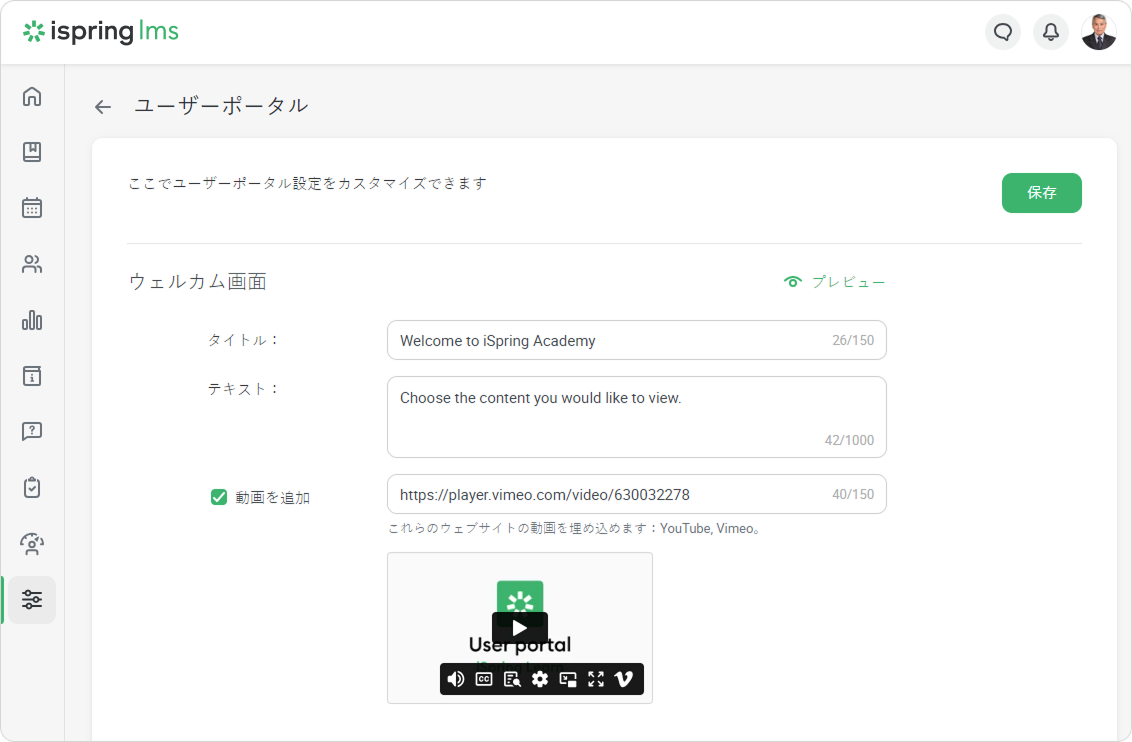Click the green 保存 button
Screen dimensions: 1132x742
coord(1041,193)
